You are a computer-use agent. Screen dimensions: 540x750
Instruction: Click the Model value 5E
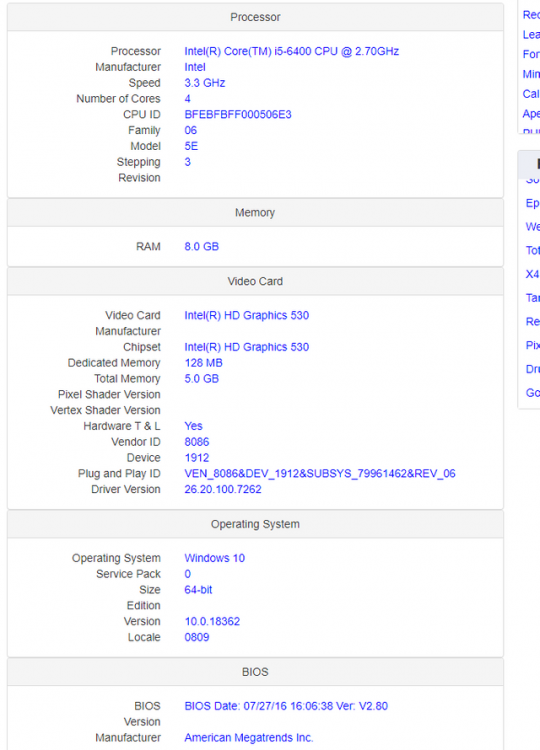click(191, 146)
